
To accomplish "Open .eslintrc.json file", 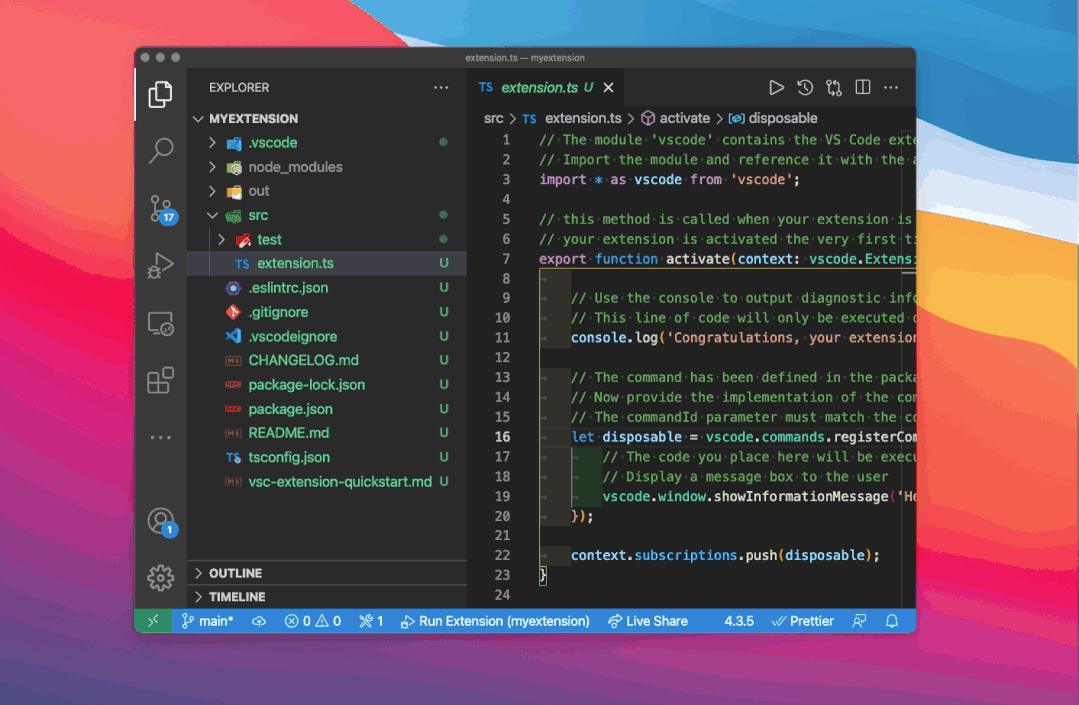I will [327, 288].
